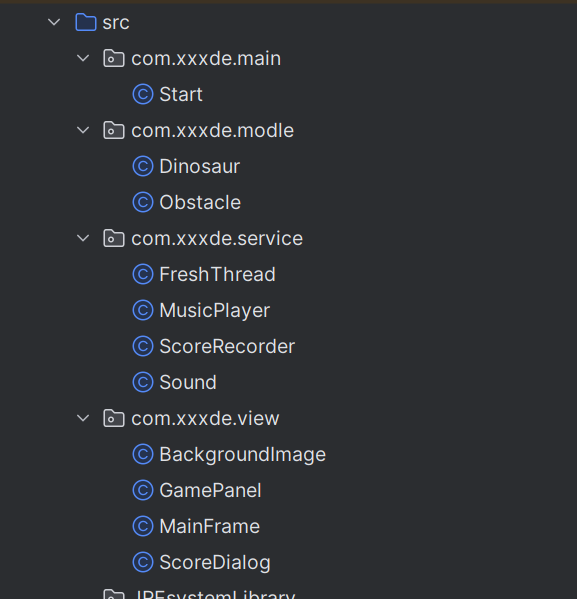Click the MusicPlayer class icon

pyautogui.click(x=143, y=310)
